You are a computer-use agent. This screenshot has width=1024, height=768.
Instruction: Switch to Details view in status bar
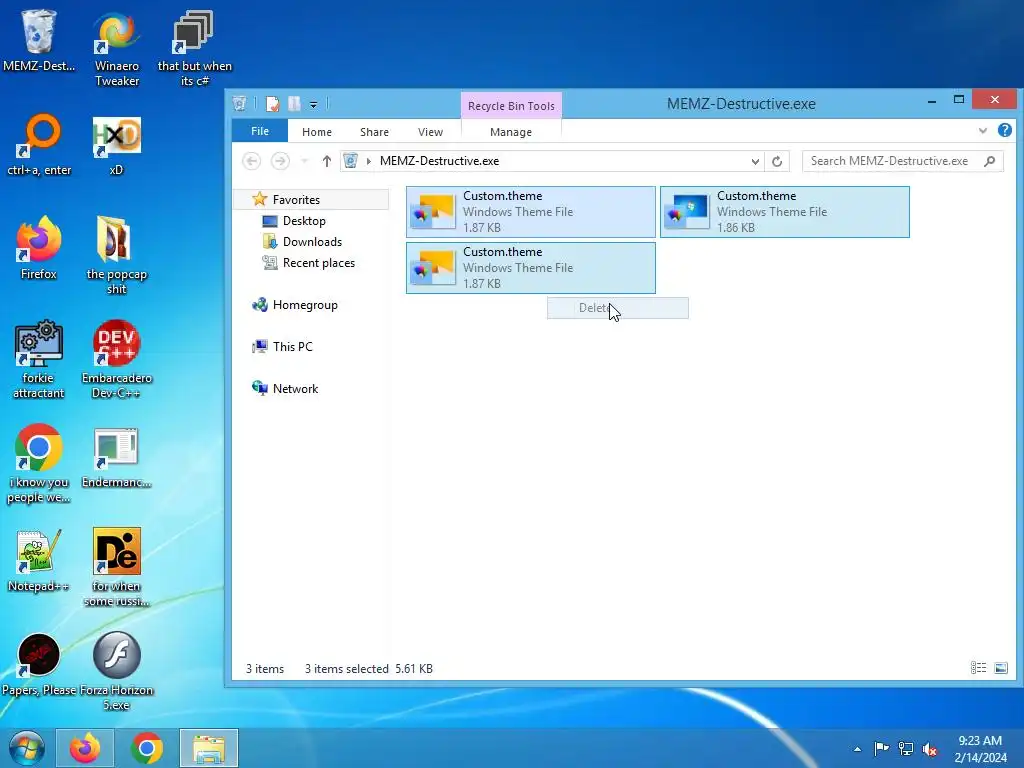pyautogui.click(x=978, y=667)
